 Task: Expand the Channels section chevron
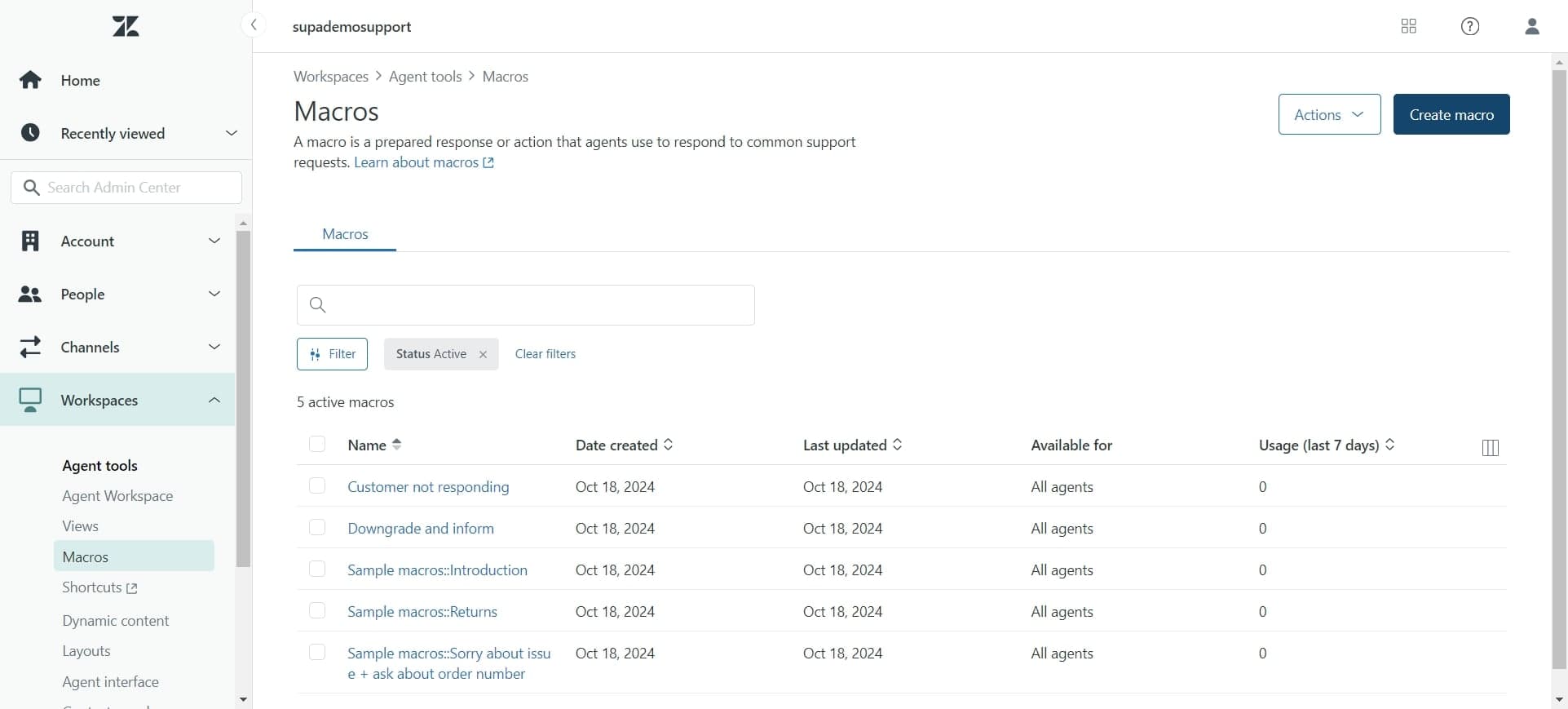click(x=214, y=347)
